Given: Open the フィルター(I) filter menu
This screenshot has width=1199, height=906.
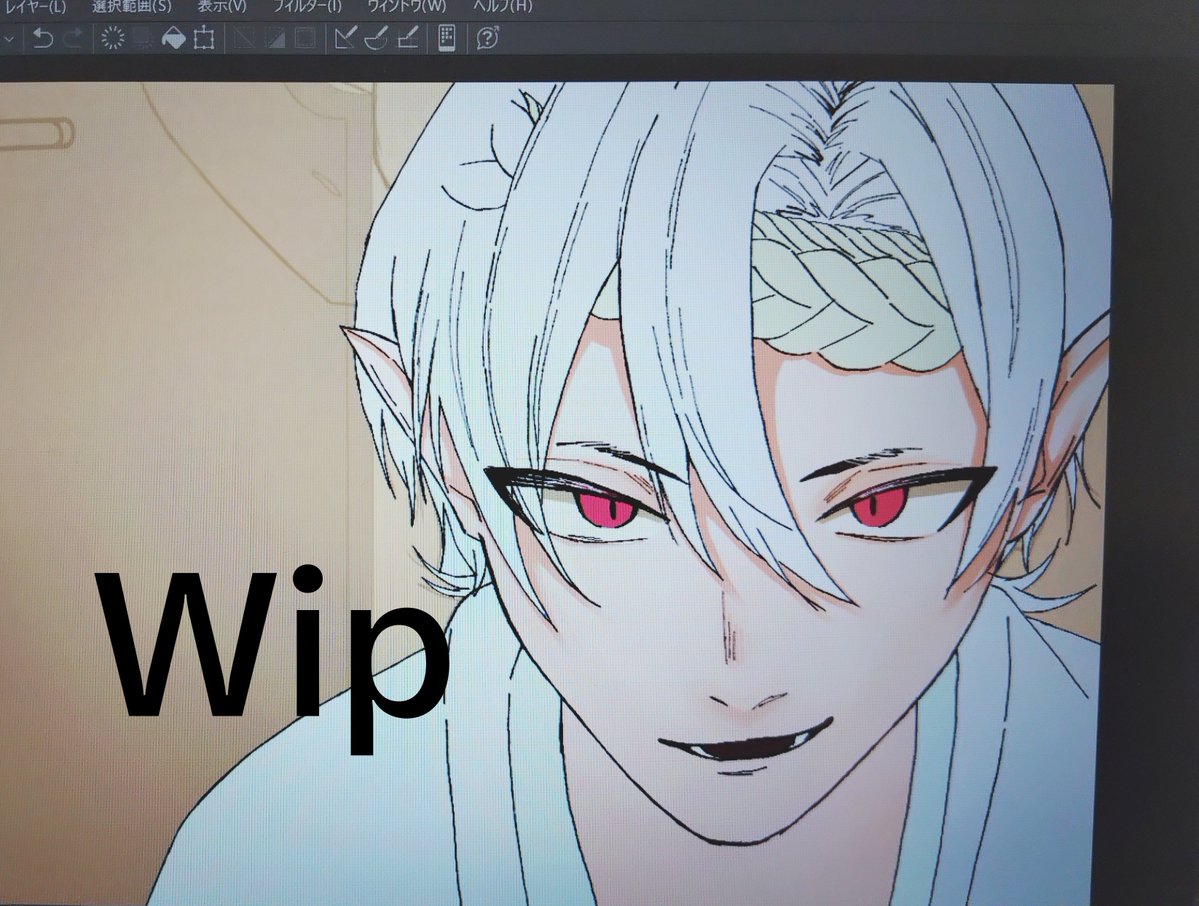Looking at the screenshot, I should pyautogui.click(x=308, y=7).
